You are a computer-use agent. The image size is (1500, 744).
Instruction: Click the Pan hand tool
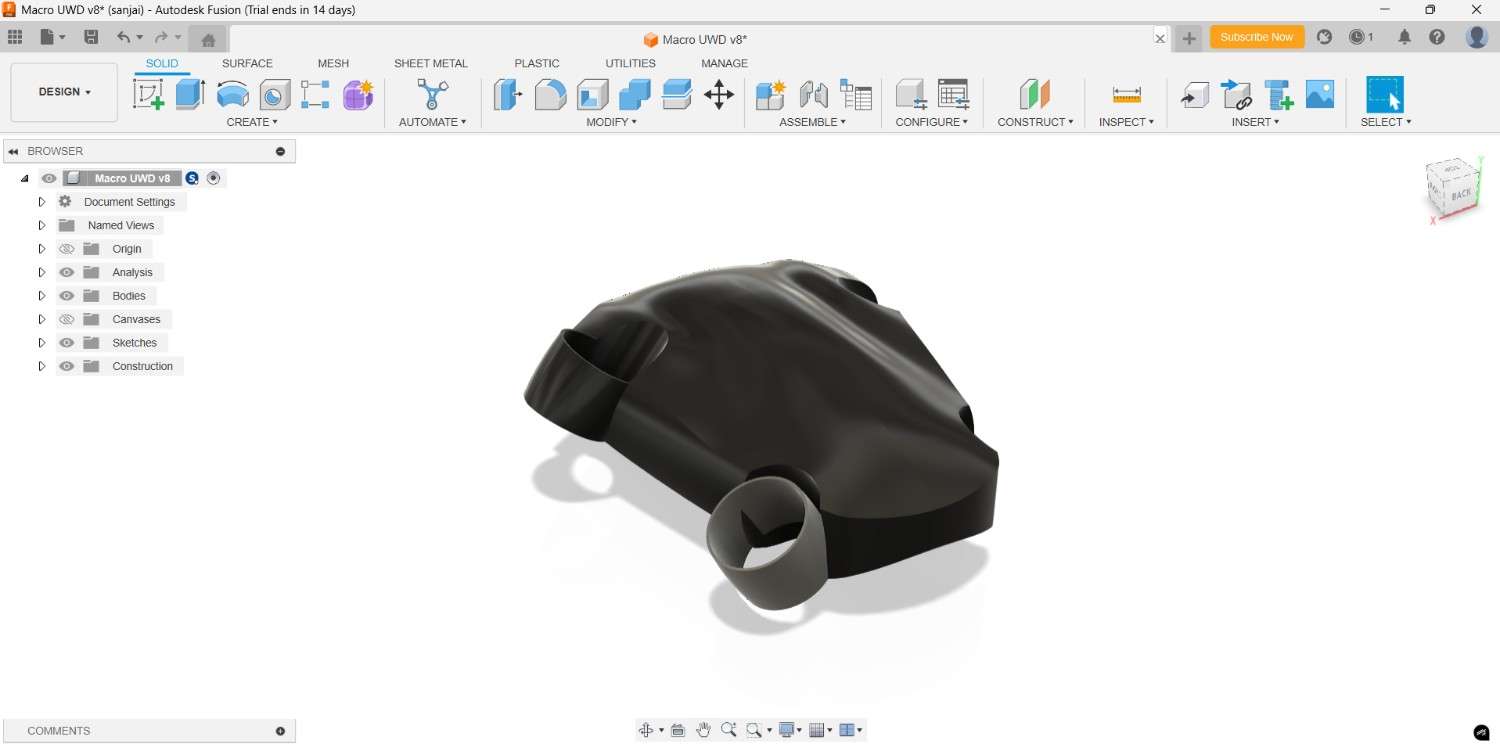click(x=703, y=730)
